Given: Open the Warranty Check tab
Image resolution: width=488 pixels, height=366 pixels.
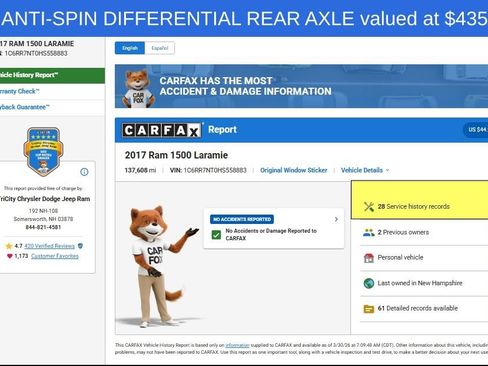Looking at the screenshot, I should click(52, 91).
